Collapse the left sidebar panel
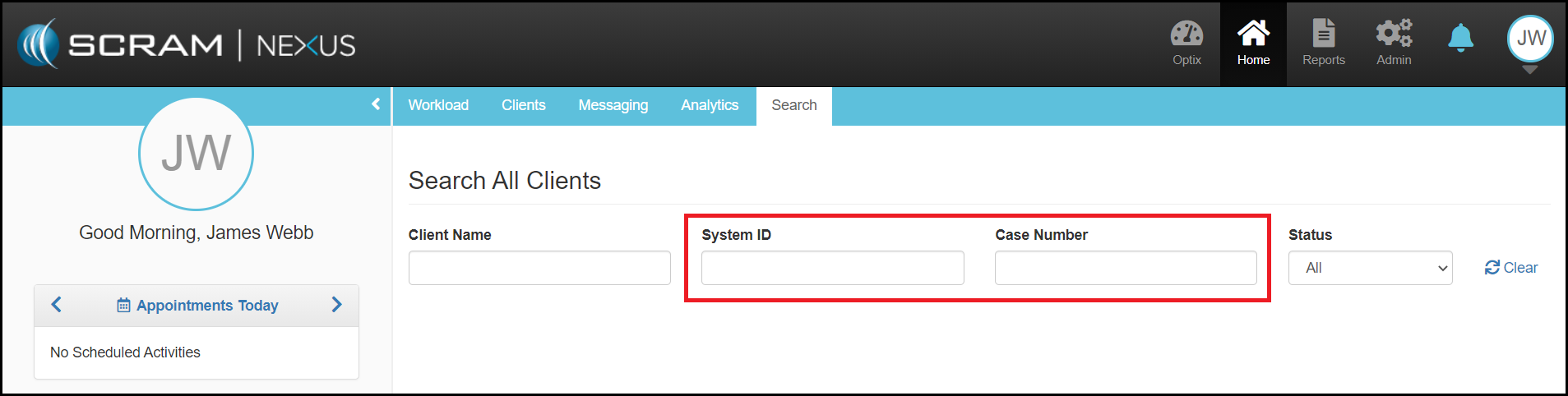Screen dimensions: 1568x396 (x=376, y=104)
